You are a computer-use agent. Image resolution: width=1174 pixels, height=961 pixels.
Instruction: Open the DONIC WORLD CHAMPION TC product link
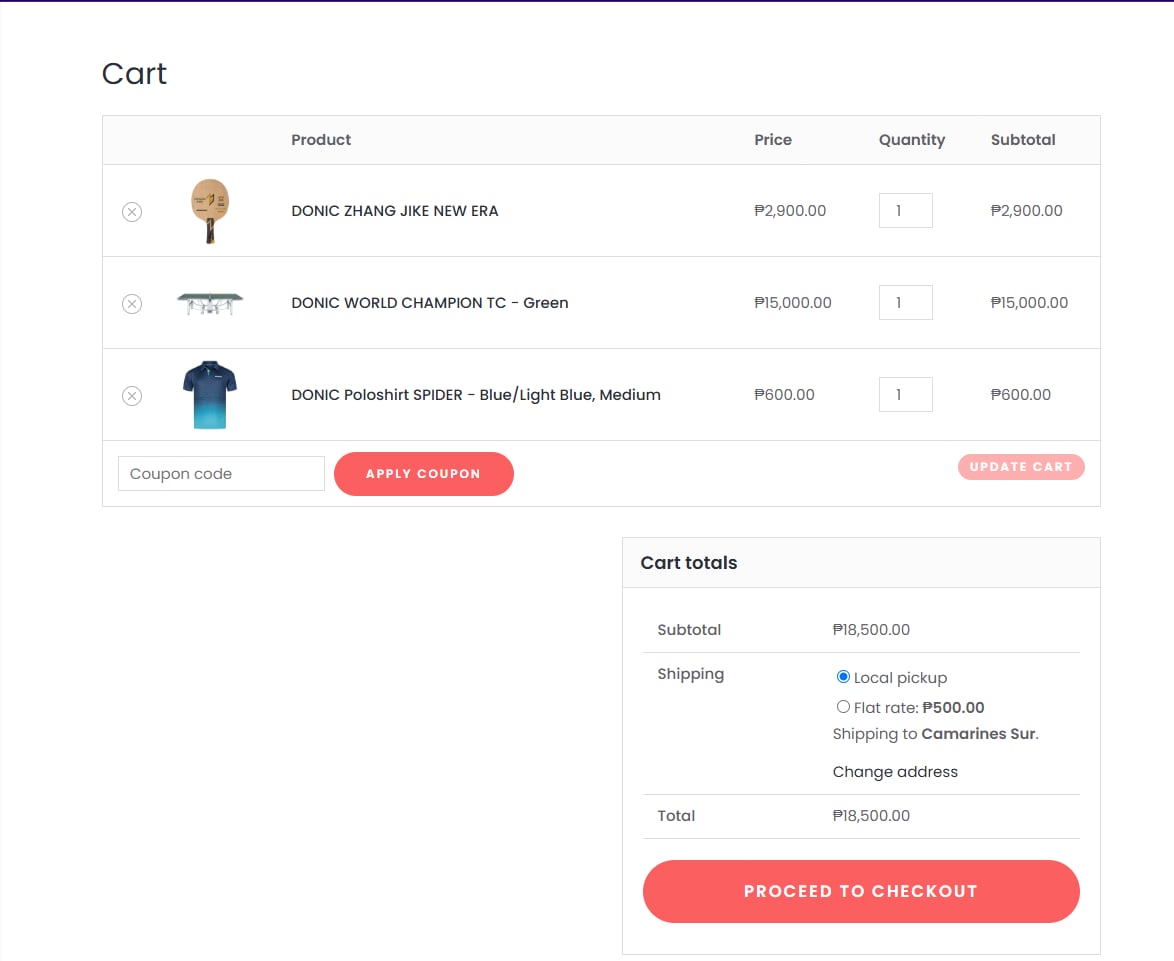[430, 303]
